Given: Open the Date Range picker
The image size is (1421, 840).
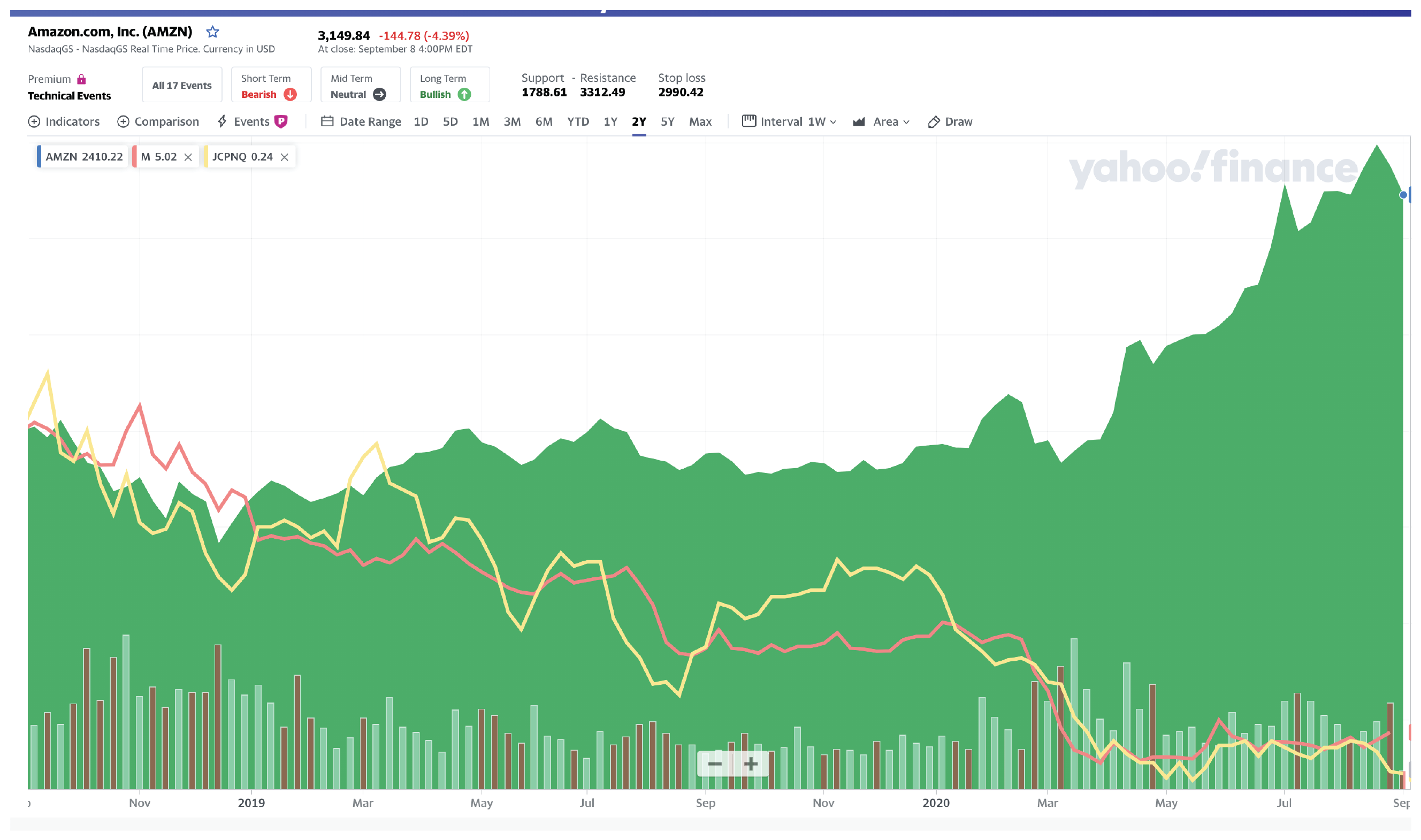Looking at the screenshot, I should click(370, 121).
